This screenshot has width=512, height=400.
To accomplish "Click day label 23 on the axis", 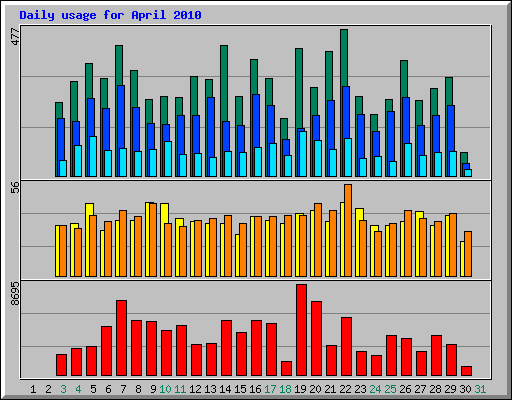I will point(360,389).
